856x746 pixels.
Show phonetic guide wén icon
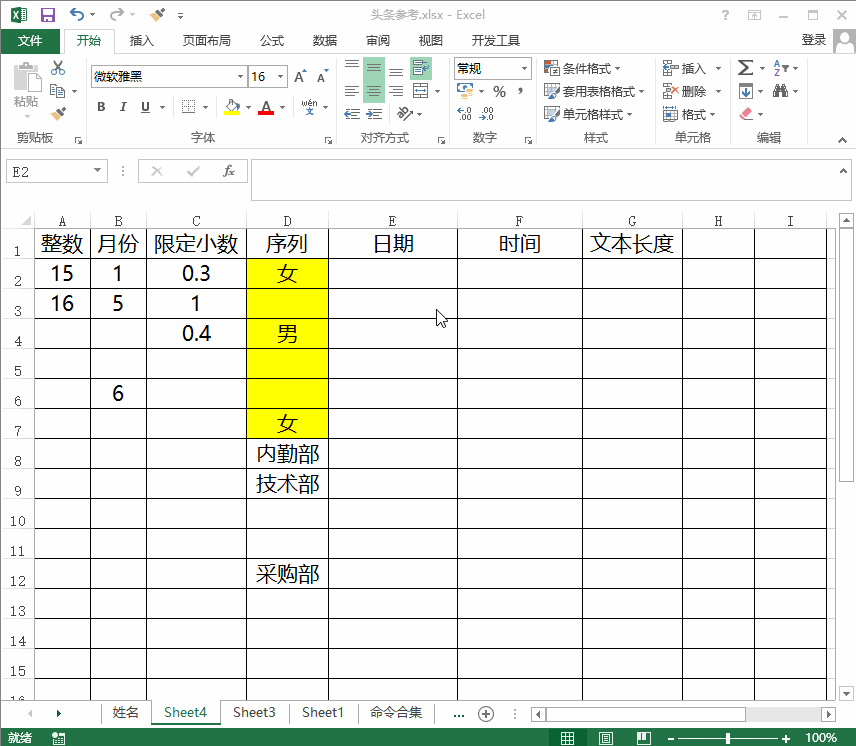coord(309,106)
